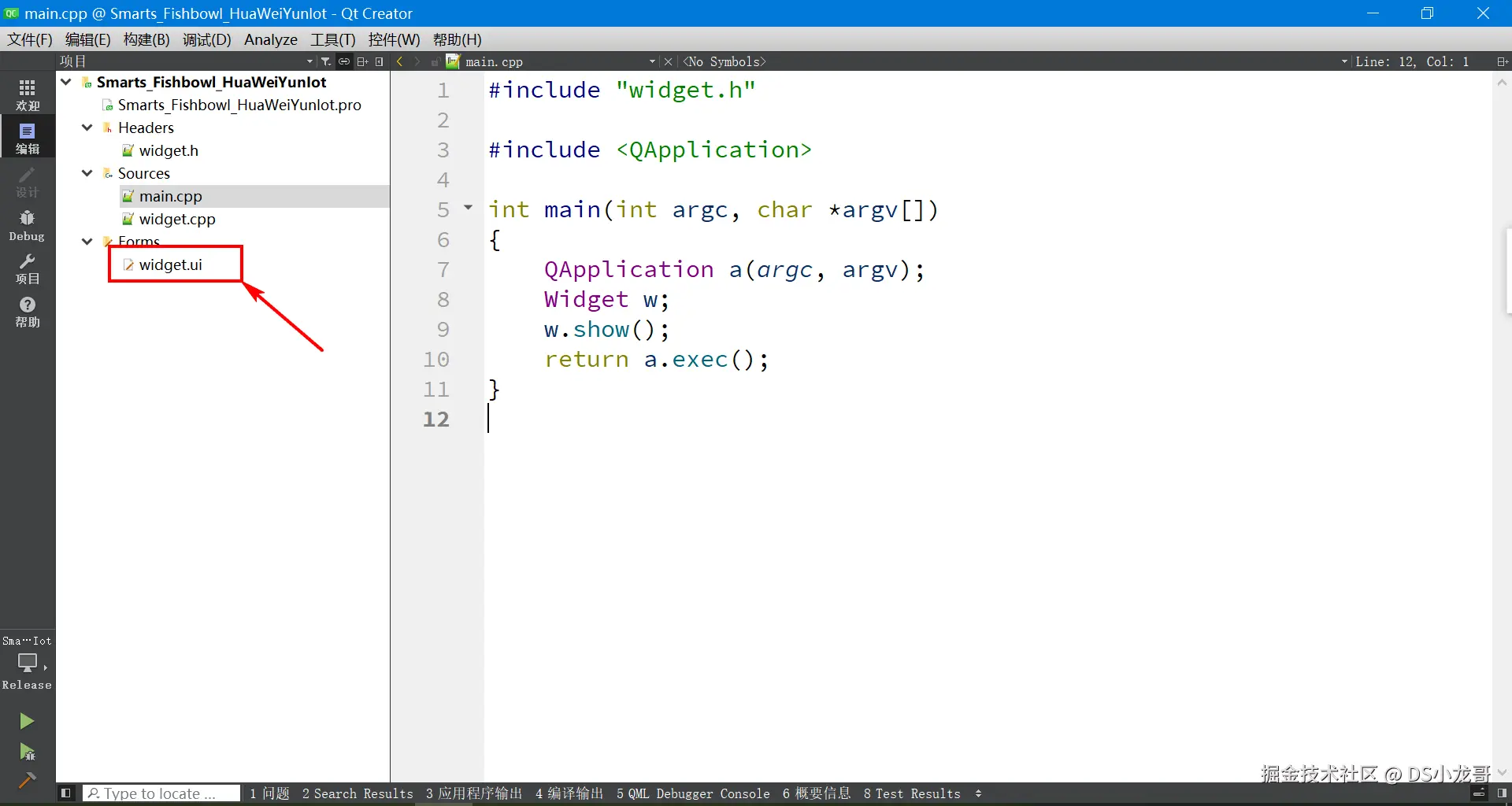
Task: Restore down the Qt Creator window
Action: tap(1427, 13)
